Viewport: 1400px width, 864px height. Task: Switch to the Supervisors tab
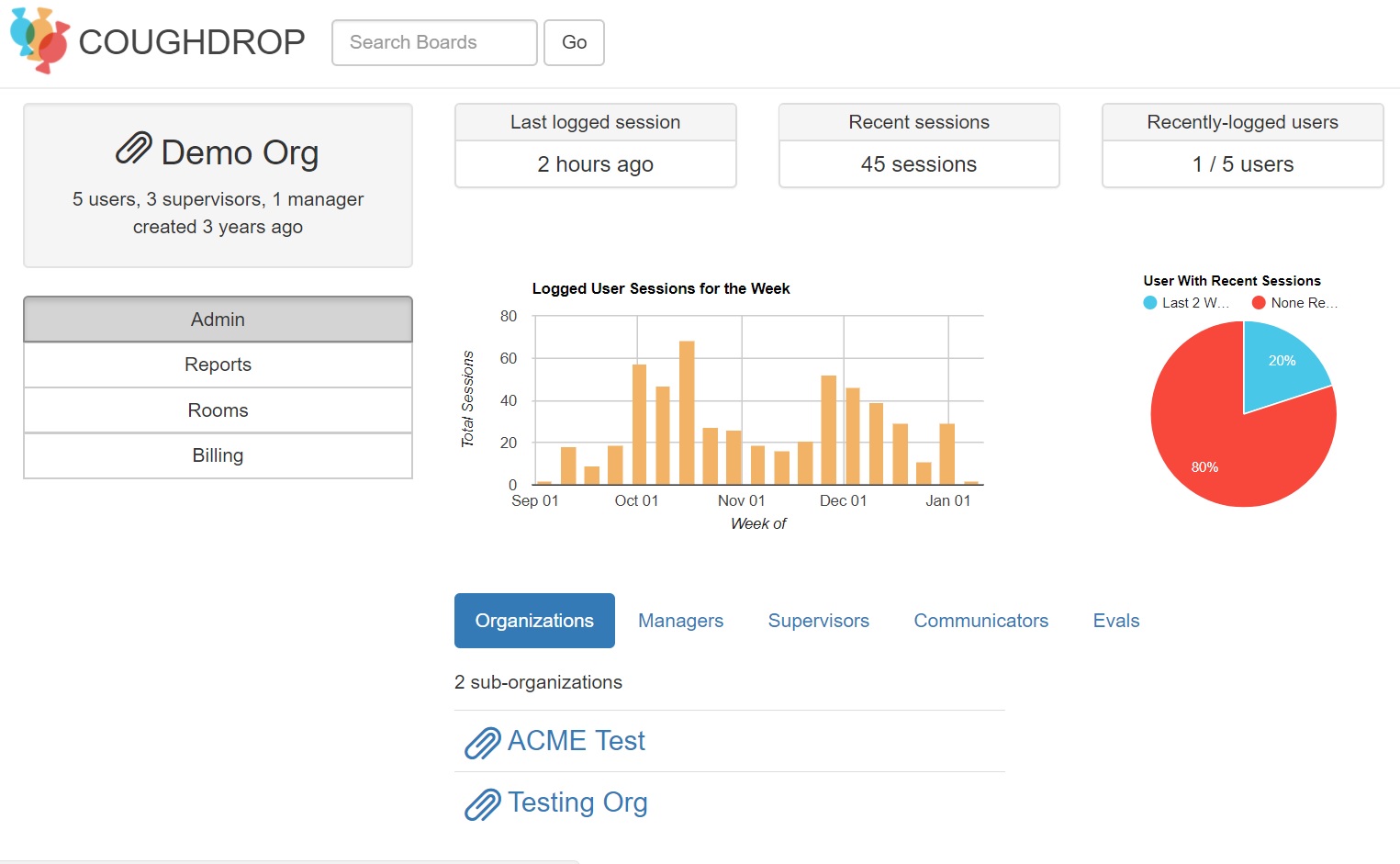click(818, 621)
